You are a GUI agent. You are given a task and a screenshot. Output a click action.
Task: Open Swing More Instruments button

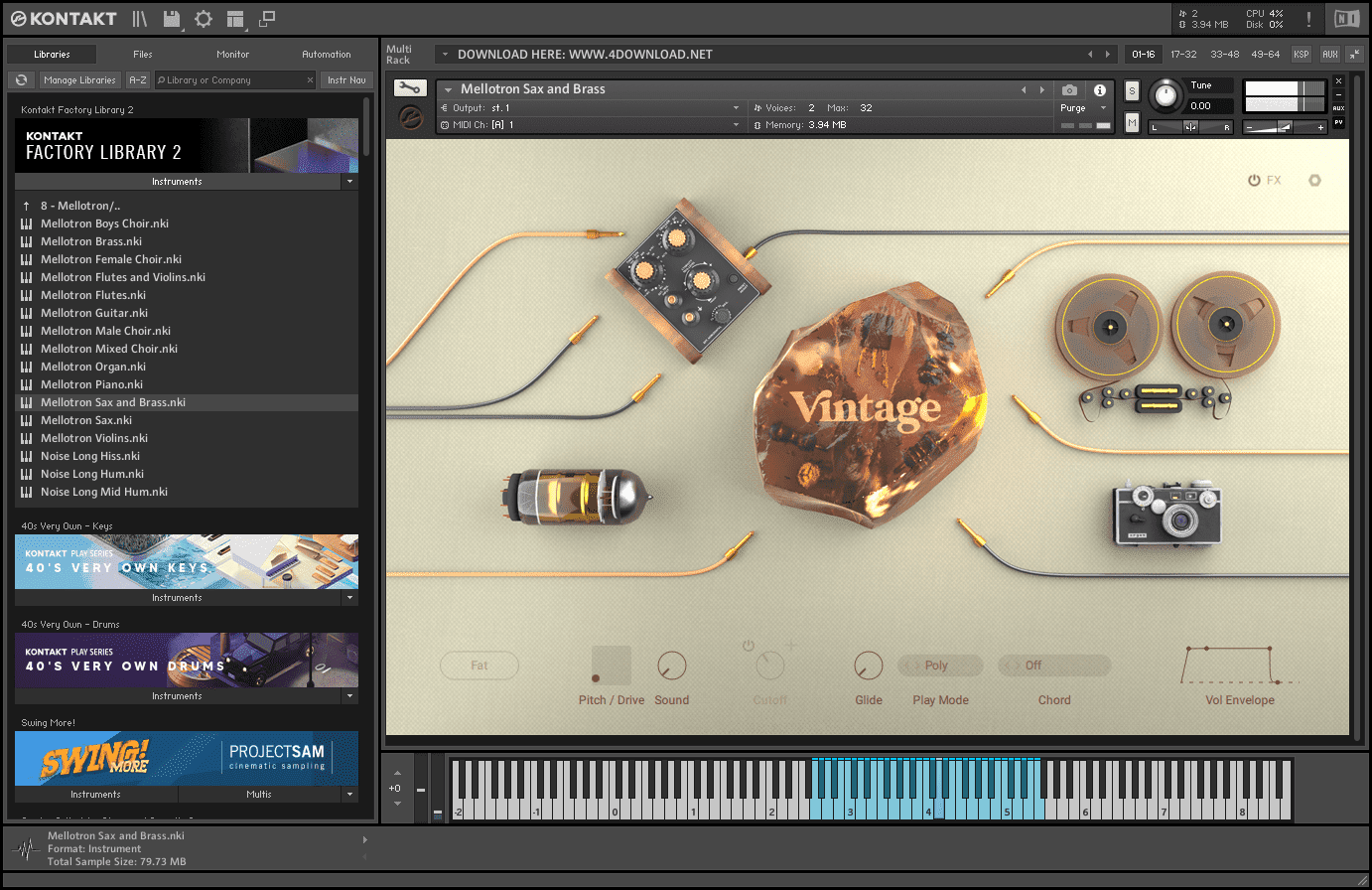pos(95,795)
